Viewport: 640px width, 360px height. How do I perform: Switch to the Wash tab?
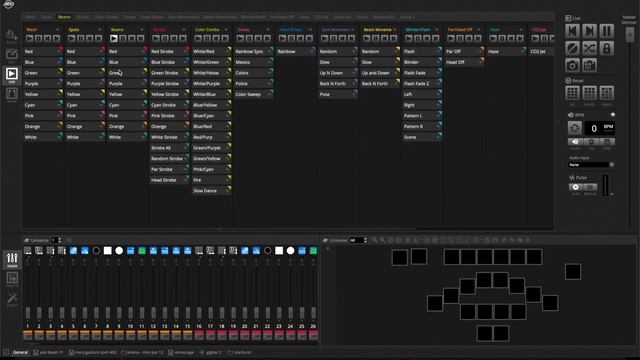(x=30, y=17)
